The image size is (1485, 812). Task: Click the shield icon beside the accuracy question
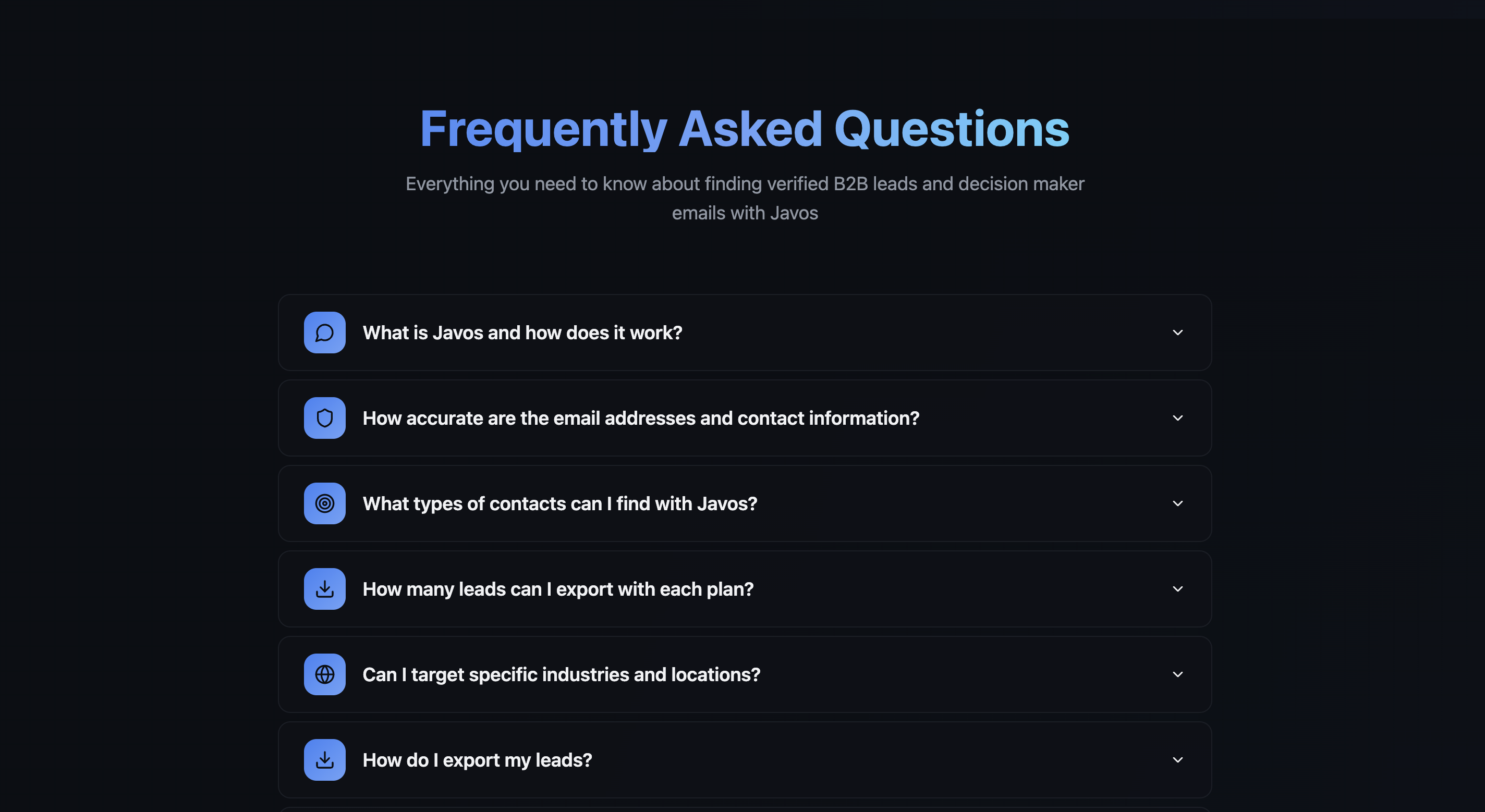324,419
